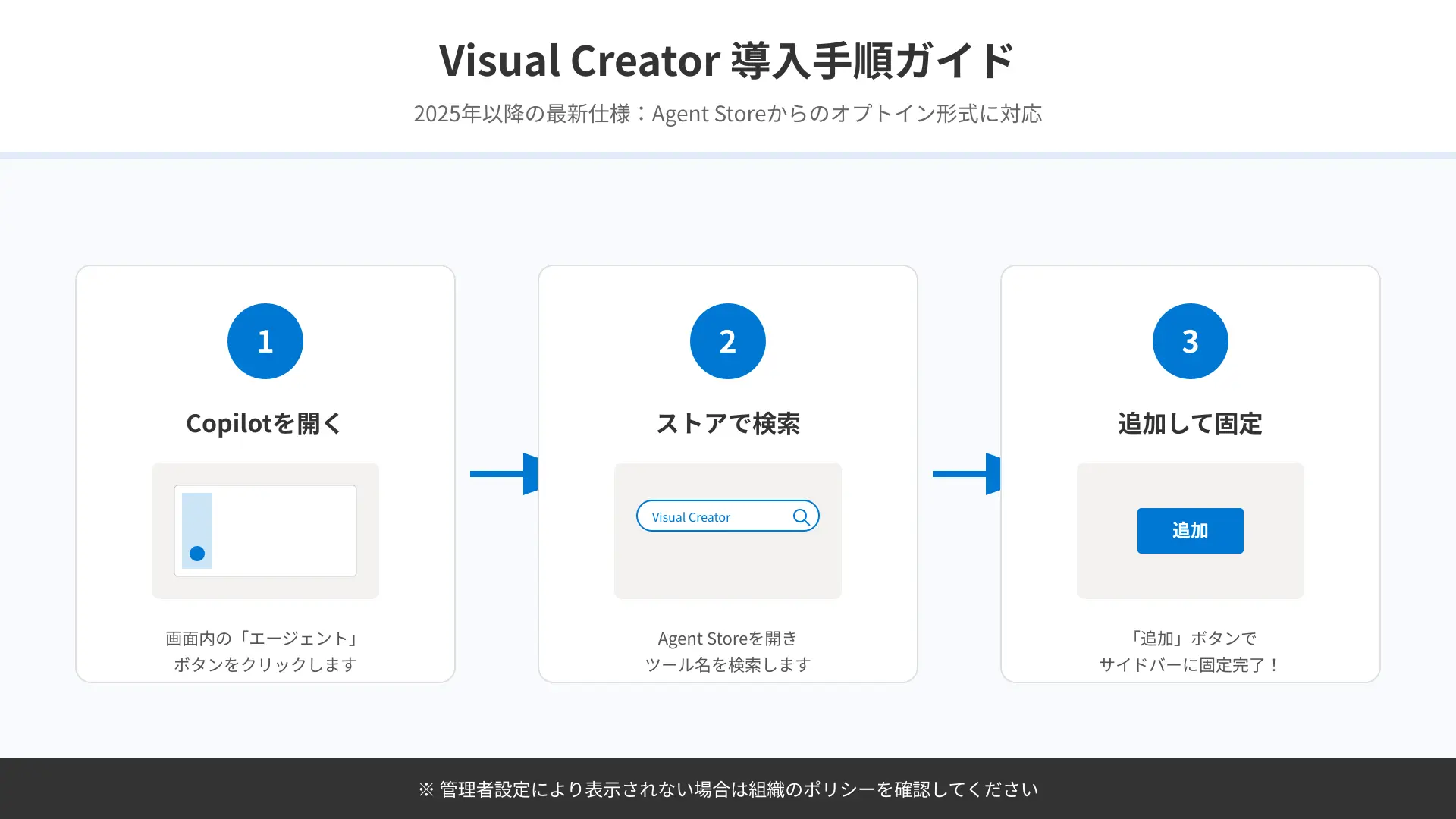This screenshot has width=1456, height=819.
Task: Click the blue agent dot in sidebar mockup
Action: (197, 554)
